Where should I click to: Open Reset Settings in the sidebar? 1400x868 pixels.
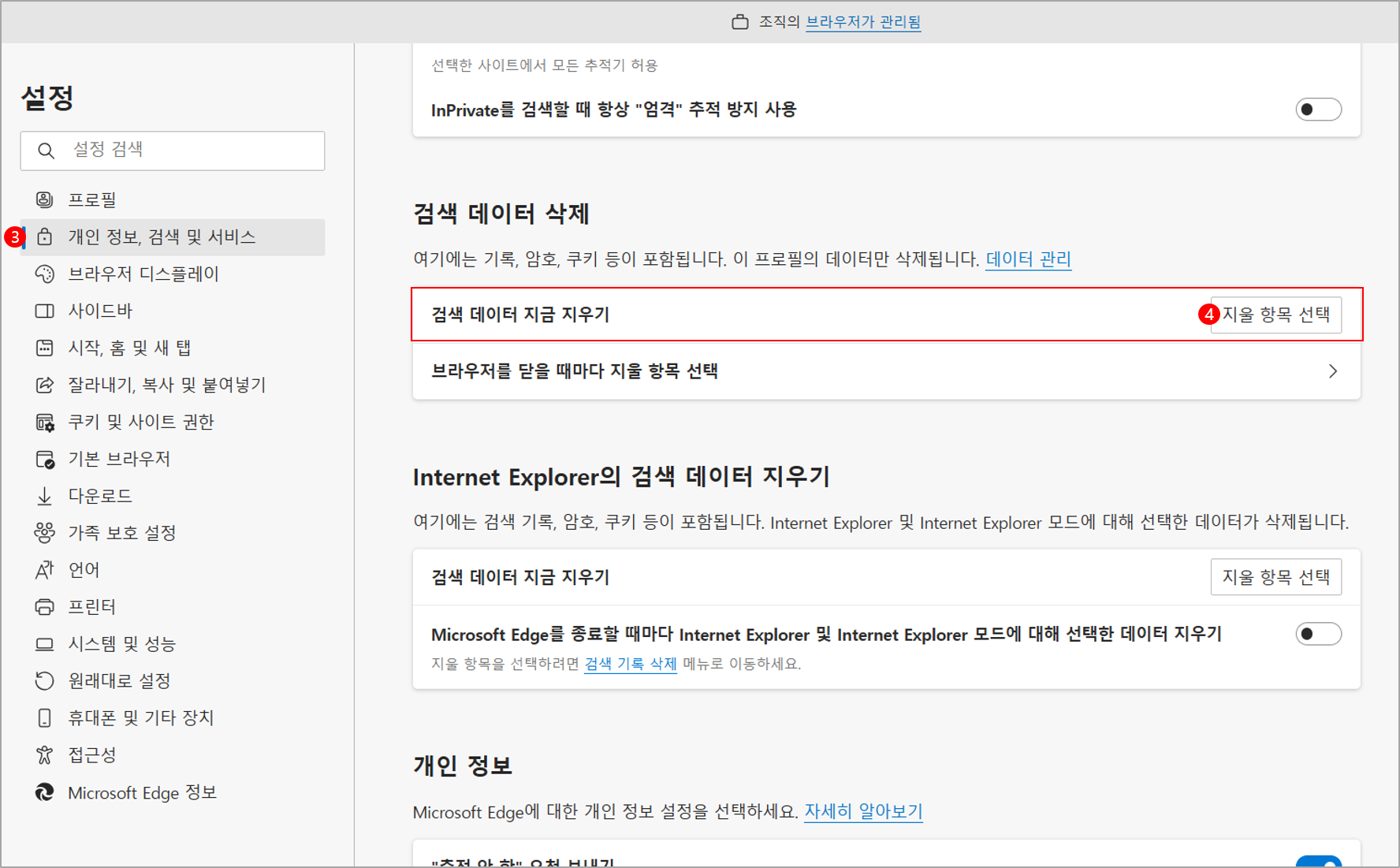point(119,681)
